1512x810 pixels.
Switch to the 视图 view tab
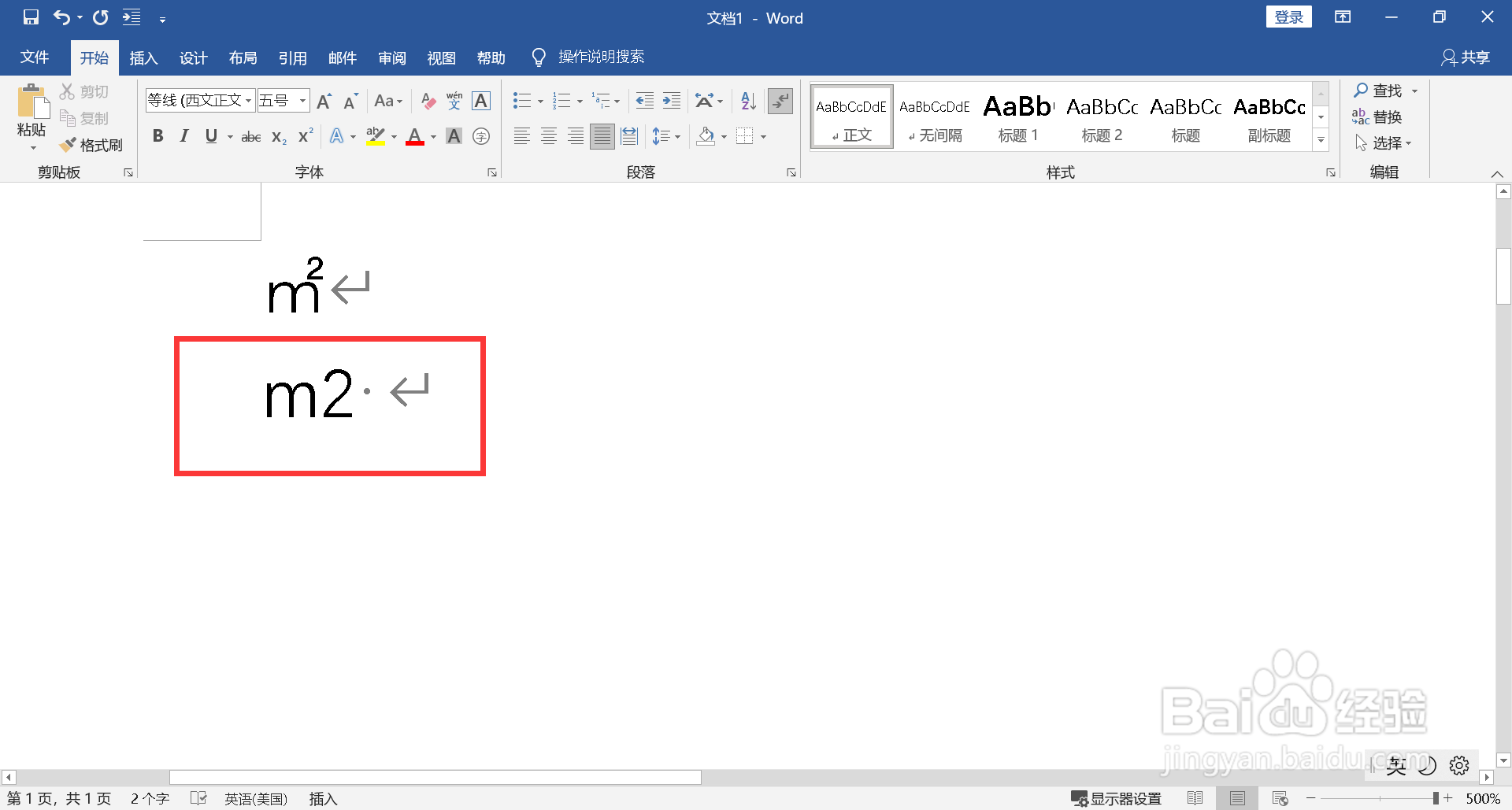(441, 57)
